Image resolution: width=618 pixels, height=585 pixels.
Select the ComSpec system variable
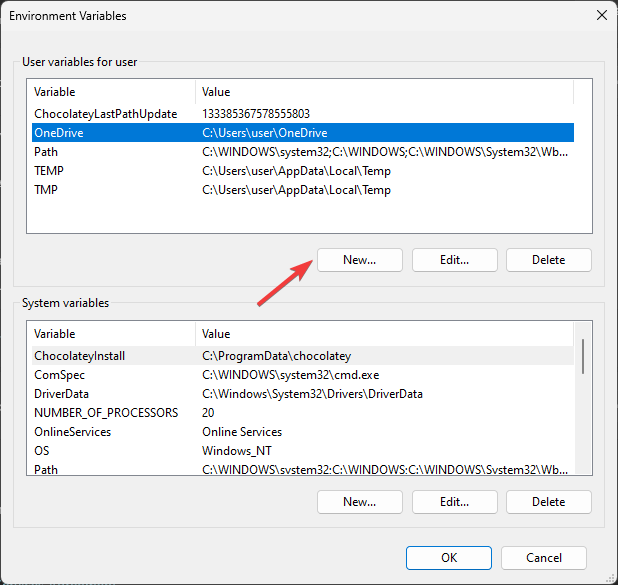click(x=58, y=375)
